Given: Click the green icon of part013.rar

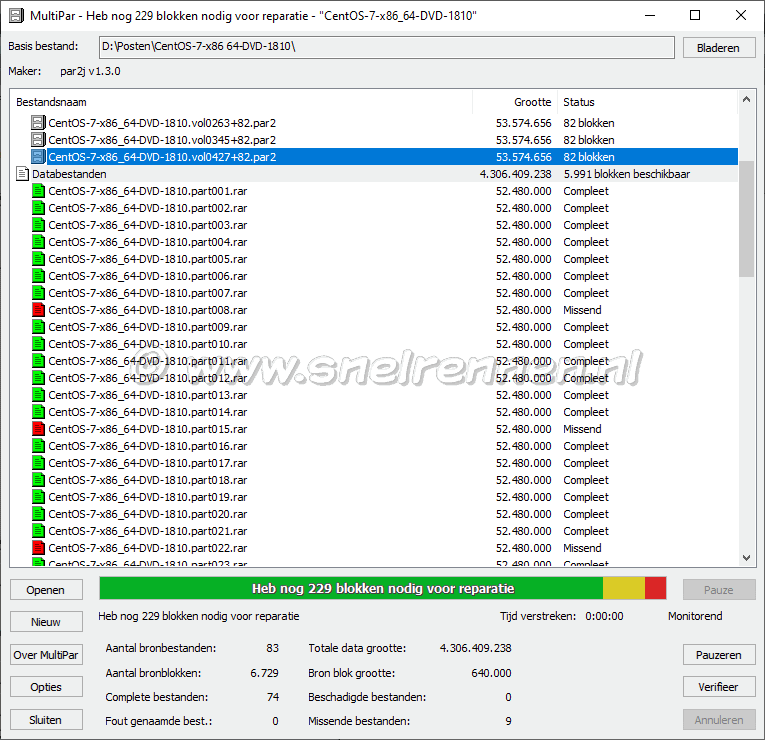Looking at the screenshot, I should (x=38, y=395).
